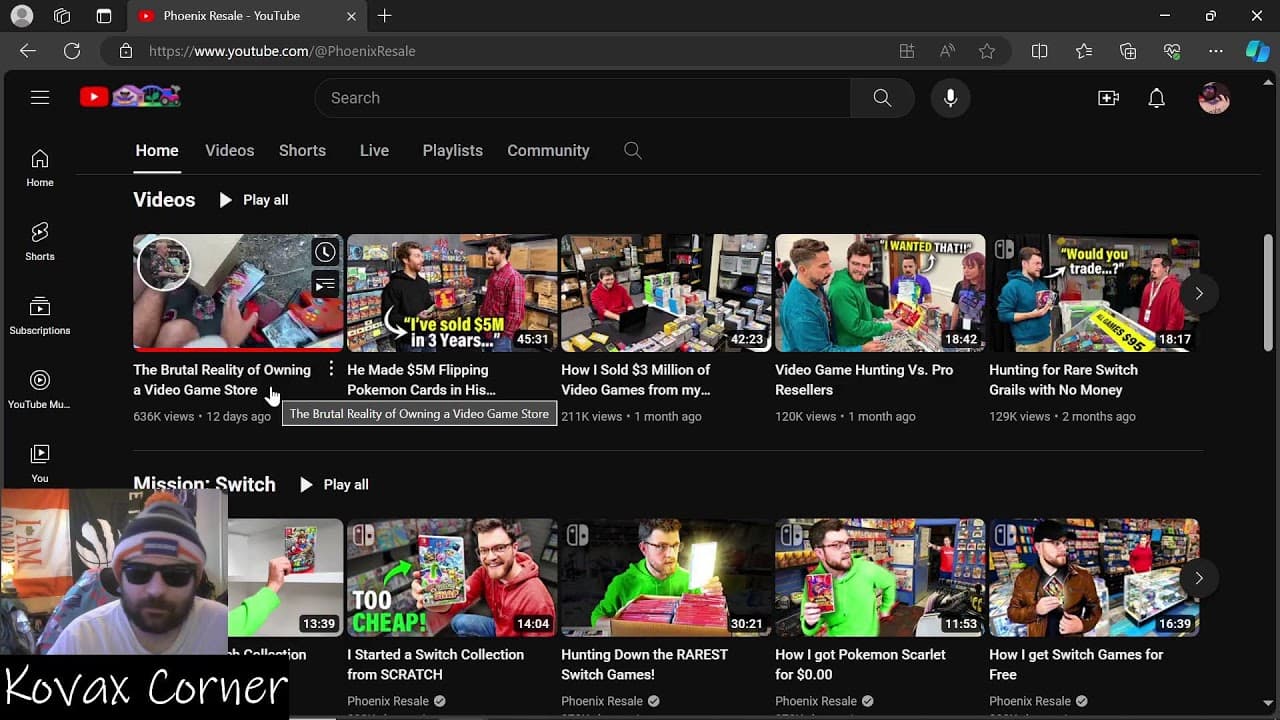Viewport: 1280px width, 720px height.
Task: Select the Phoenix Resale browser tab
Action: [x=247, y=16]
